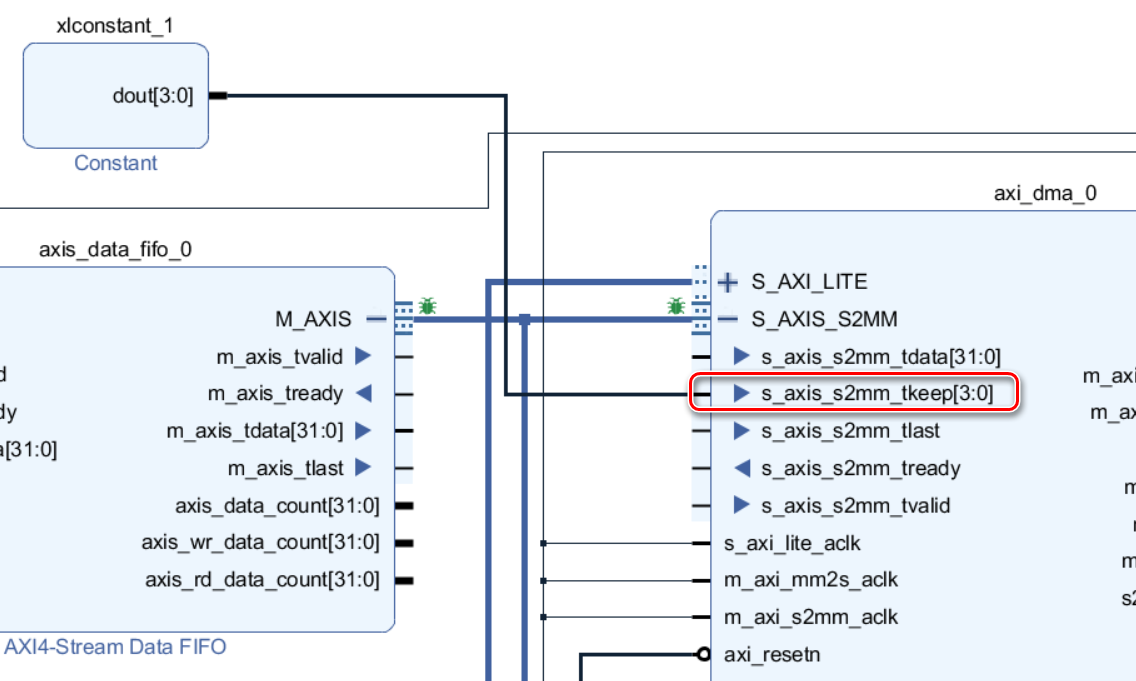Open the Constant IP link under xlconstant_1
The image size is (1136, 681).
click(116, 163)
